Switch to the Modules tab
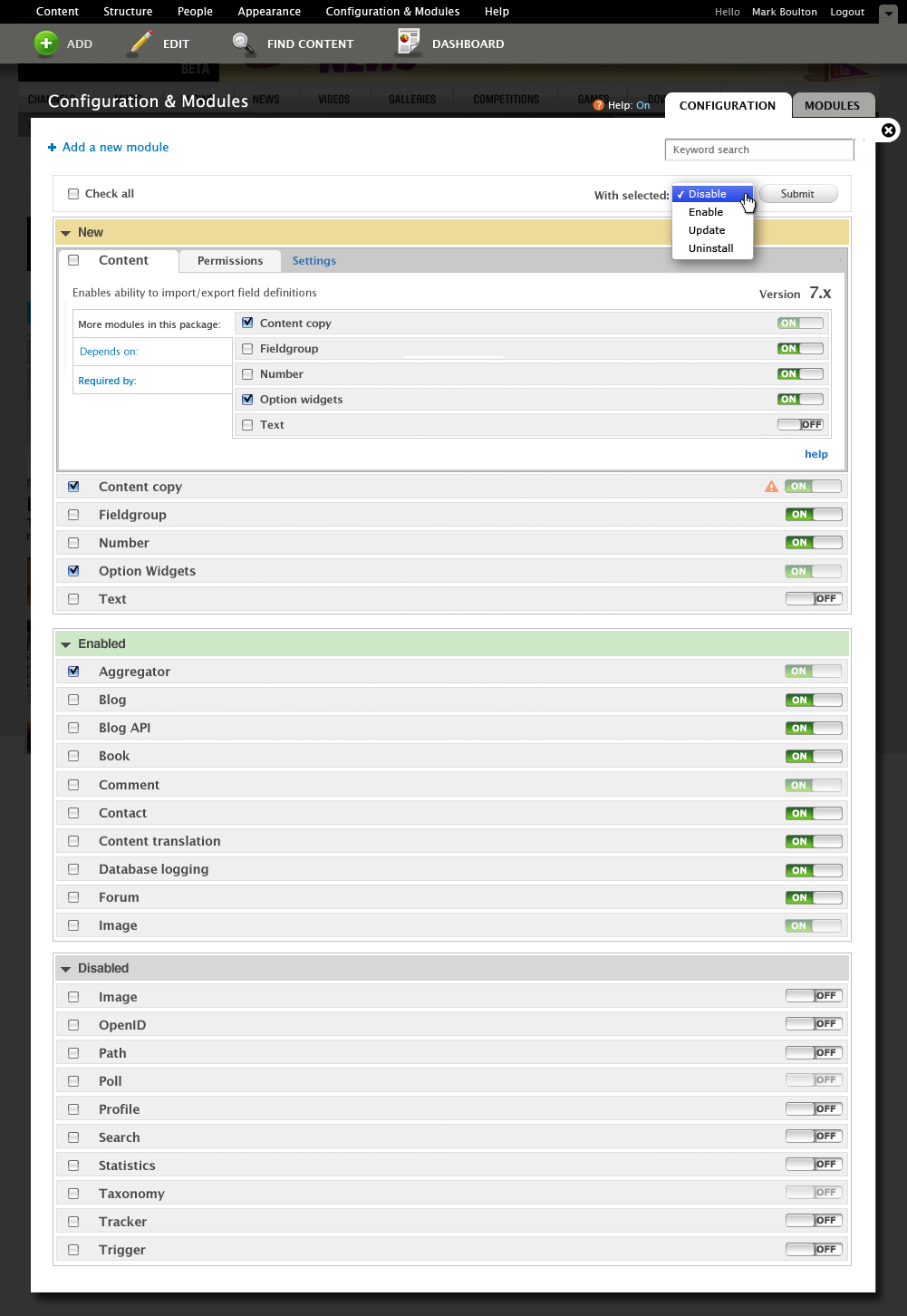907x1316 pixels. 832,105
